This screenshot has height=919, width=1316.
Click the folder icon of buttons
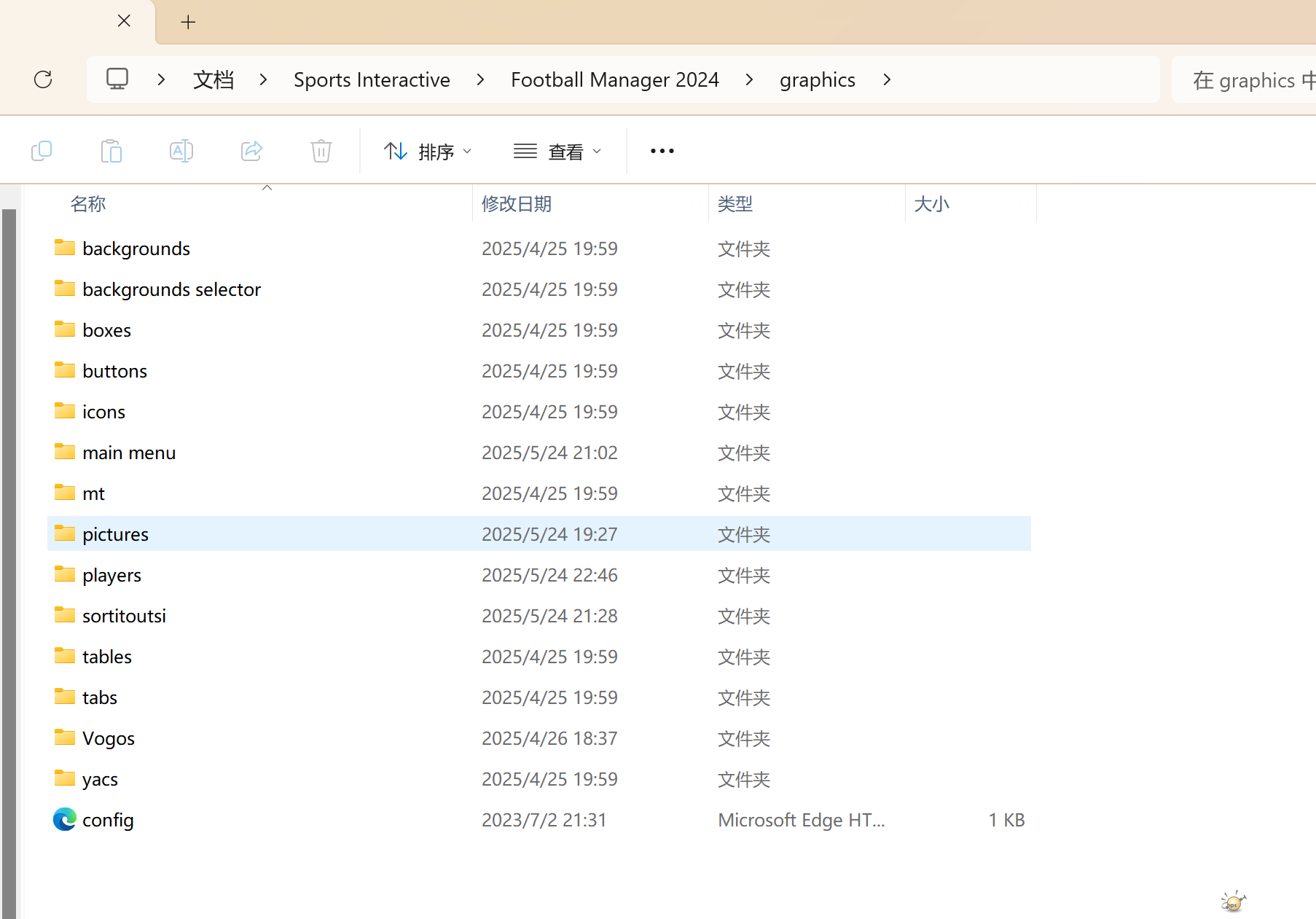(x=65, y=370)
